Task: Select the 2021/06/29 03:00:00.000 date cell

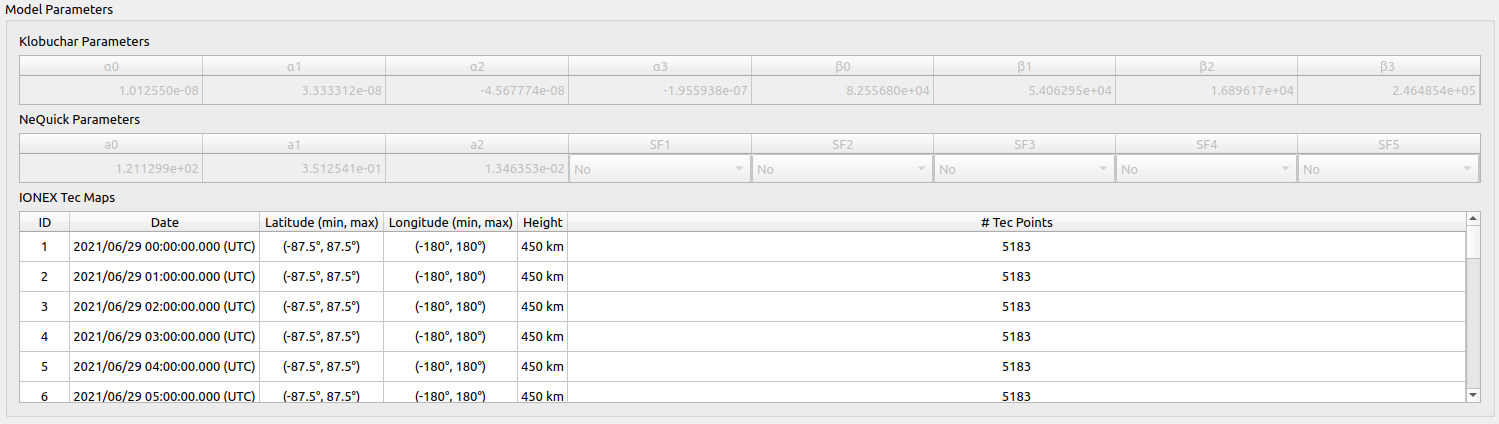Action: 164,337
